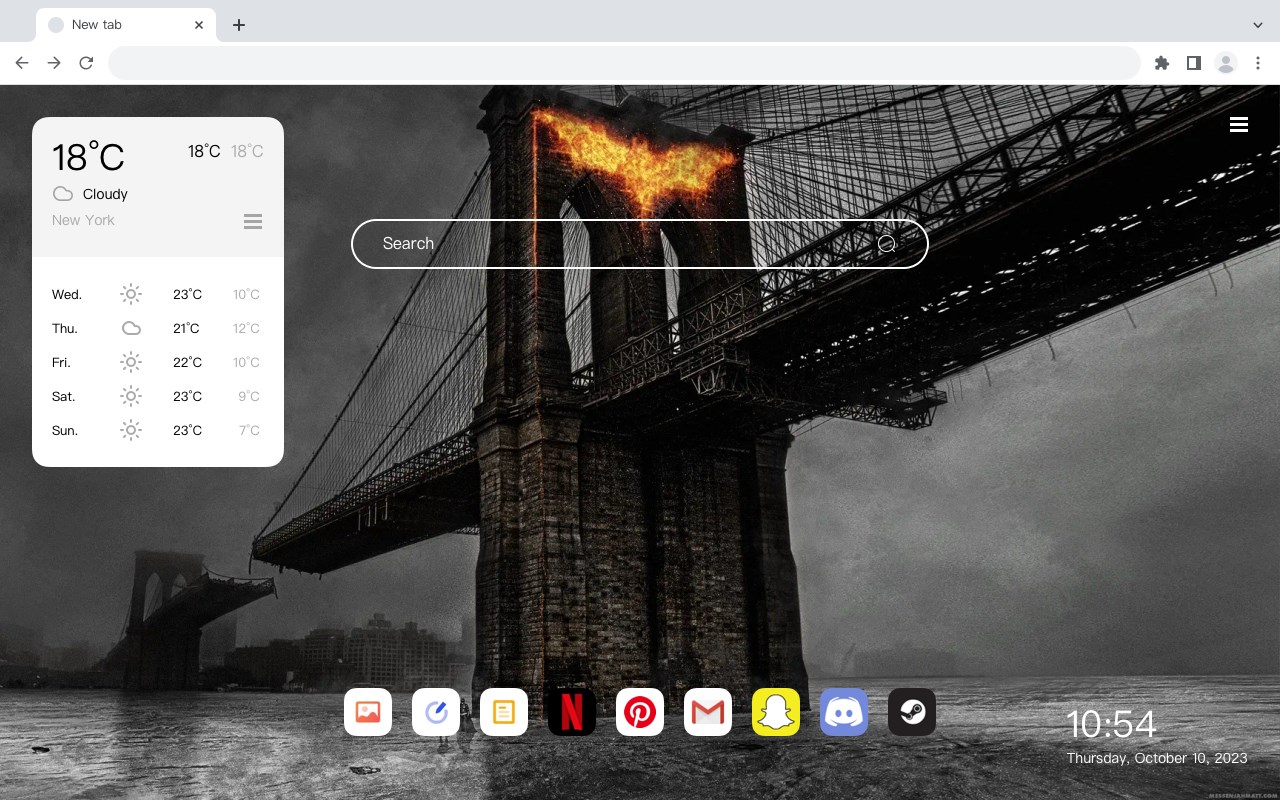This screenshot has width=1280, height=800.
Task: Select the New tab tab
Action: (x=126, y=25)
